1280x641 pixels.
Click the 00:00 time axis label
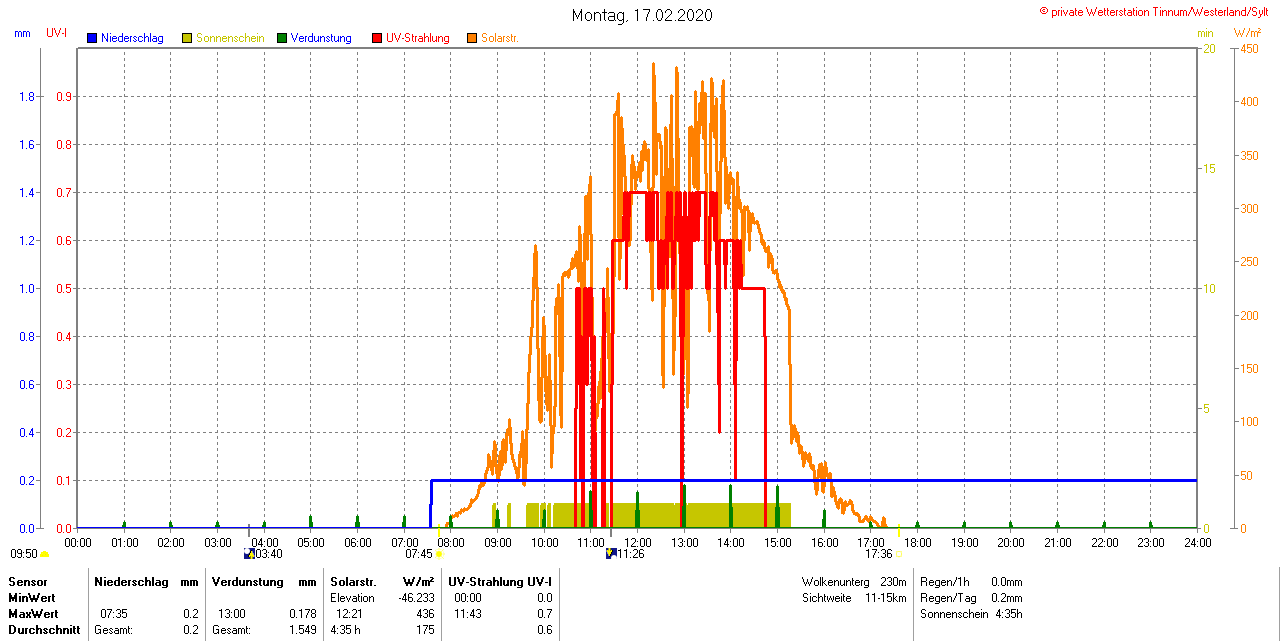coord(78,542)
